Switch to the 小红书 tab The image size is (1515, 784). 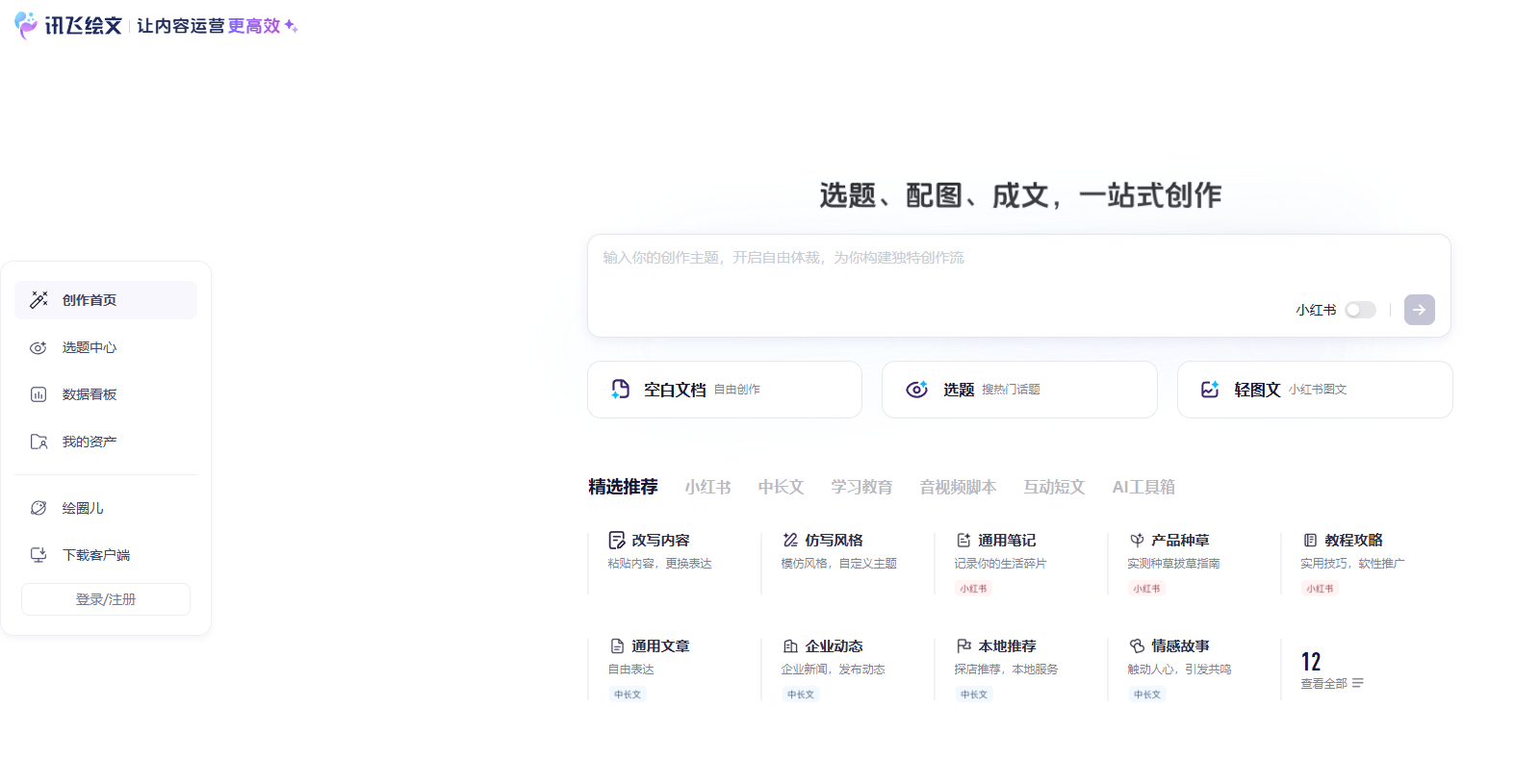[707, 487]
